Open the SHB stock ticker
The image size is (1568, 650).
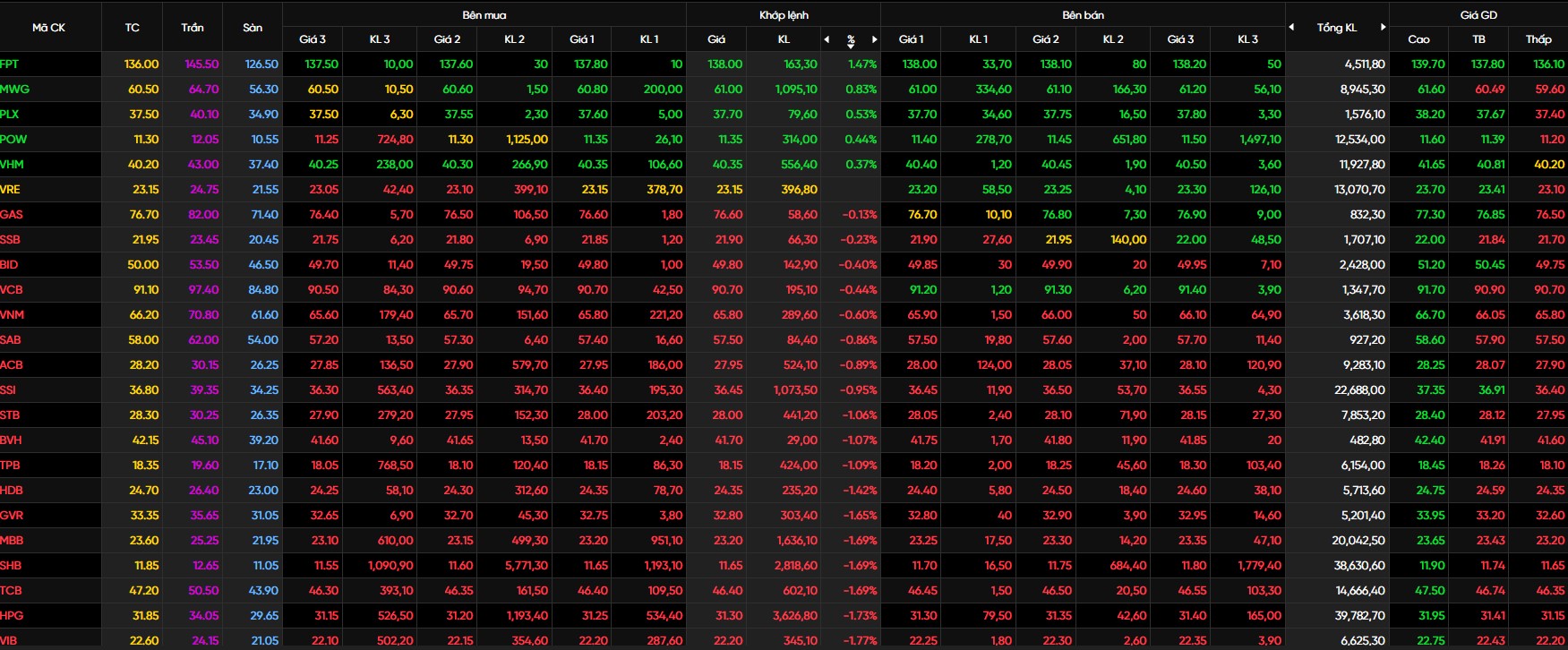point(12,566)
